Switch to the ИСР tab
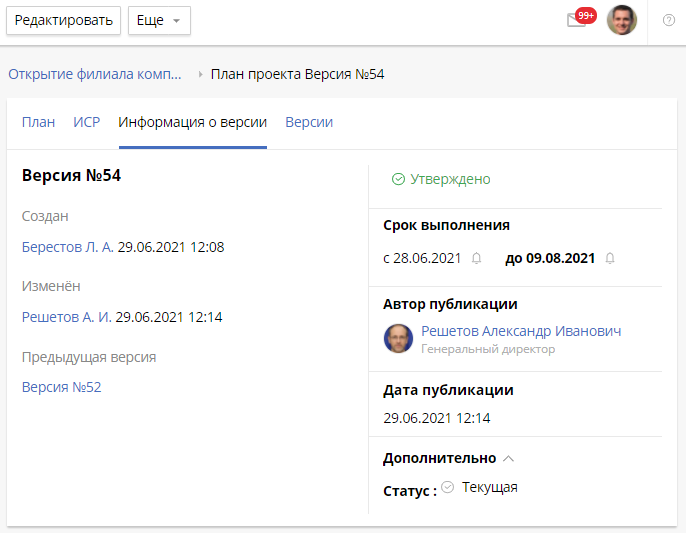The image size is (686, 533). coord(87,122)
